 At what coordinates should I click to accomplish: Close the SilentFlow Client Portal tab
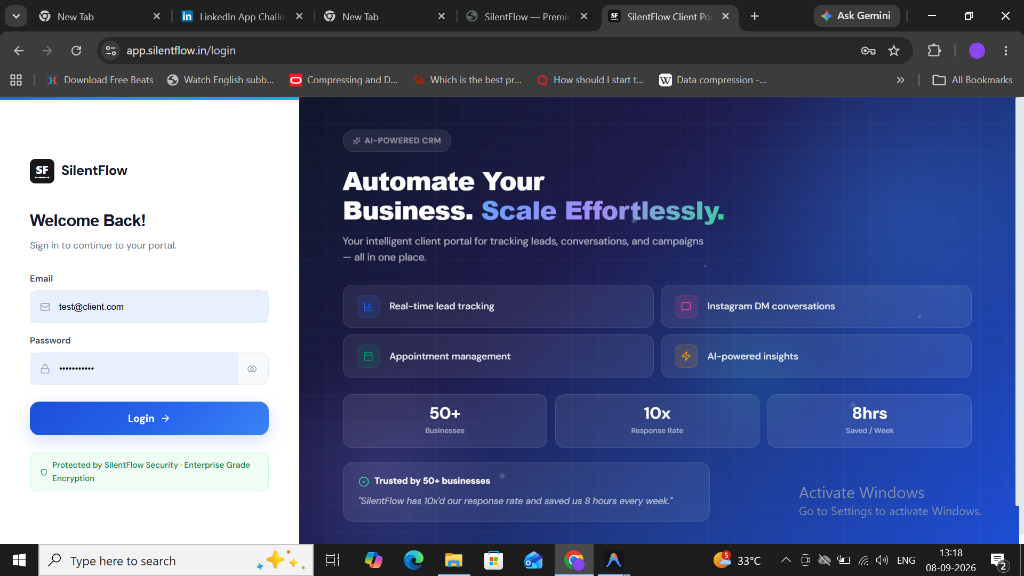[x=726, y=16]
